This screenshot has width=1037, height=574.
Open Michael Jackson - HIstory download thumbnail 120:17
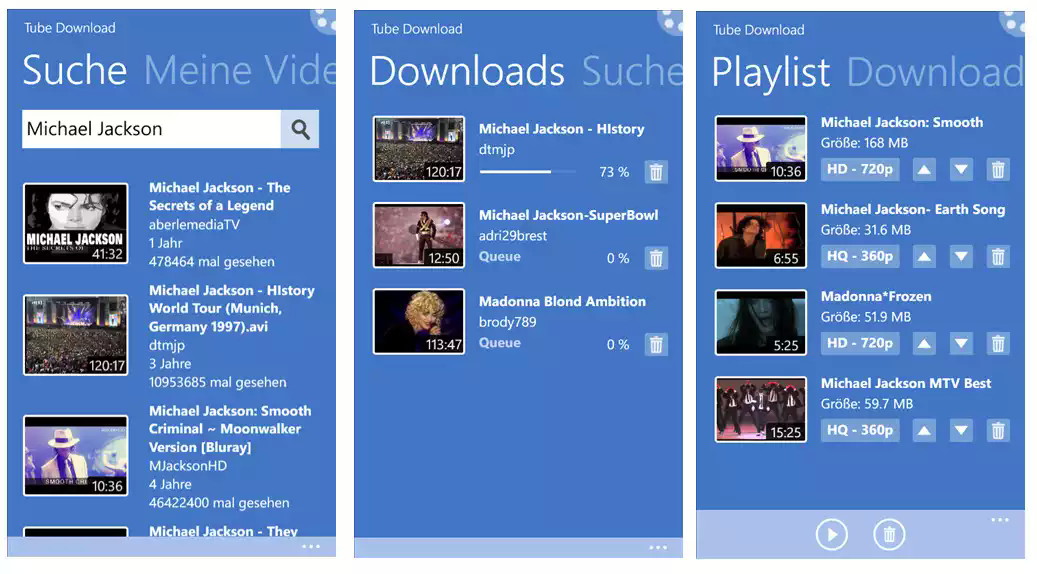tap(419, 149)
